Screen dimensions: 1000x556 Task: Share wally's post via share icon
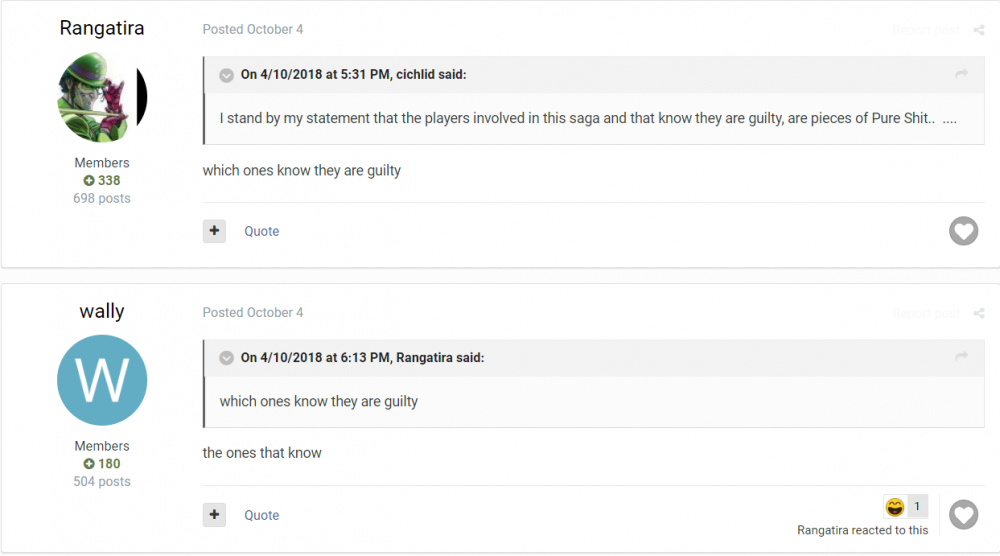point(979,313)
